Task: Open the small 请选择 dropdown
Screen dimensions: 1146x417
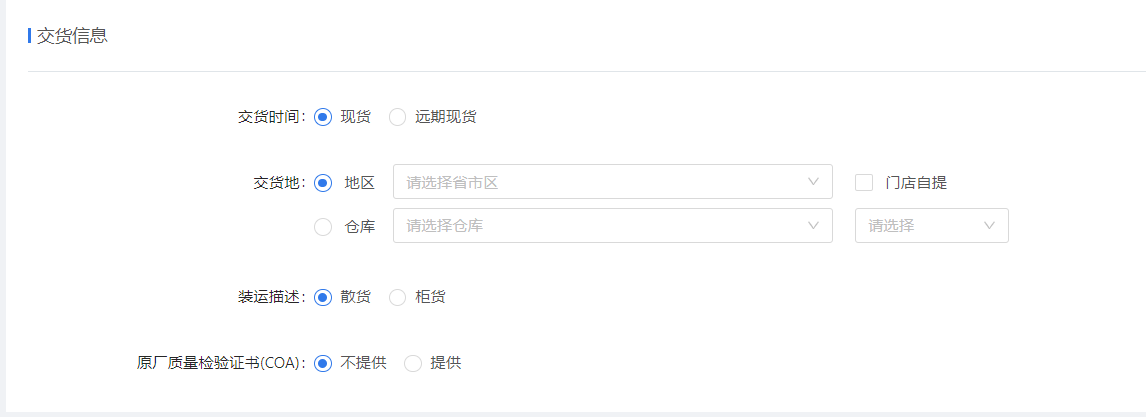Action: [932, 226]
